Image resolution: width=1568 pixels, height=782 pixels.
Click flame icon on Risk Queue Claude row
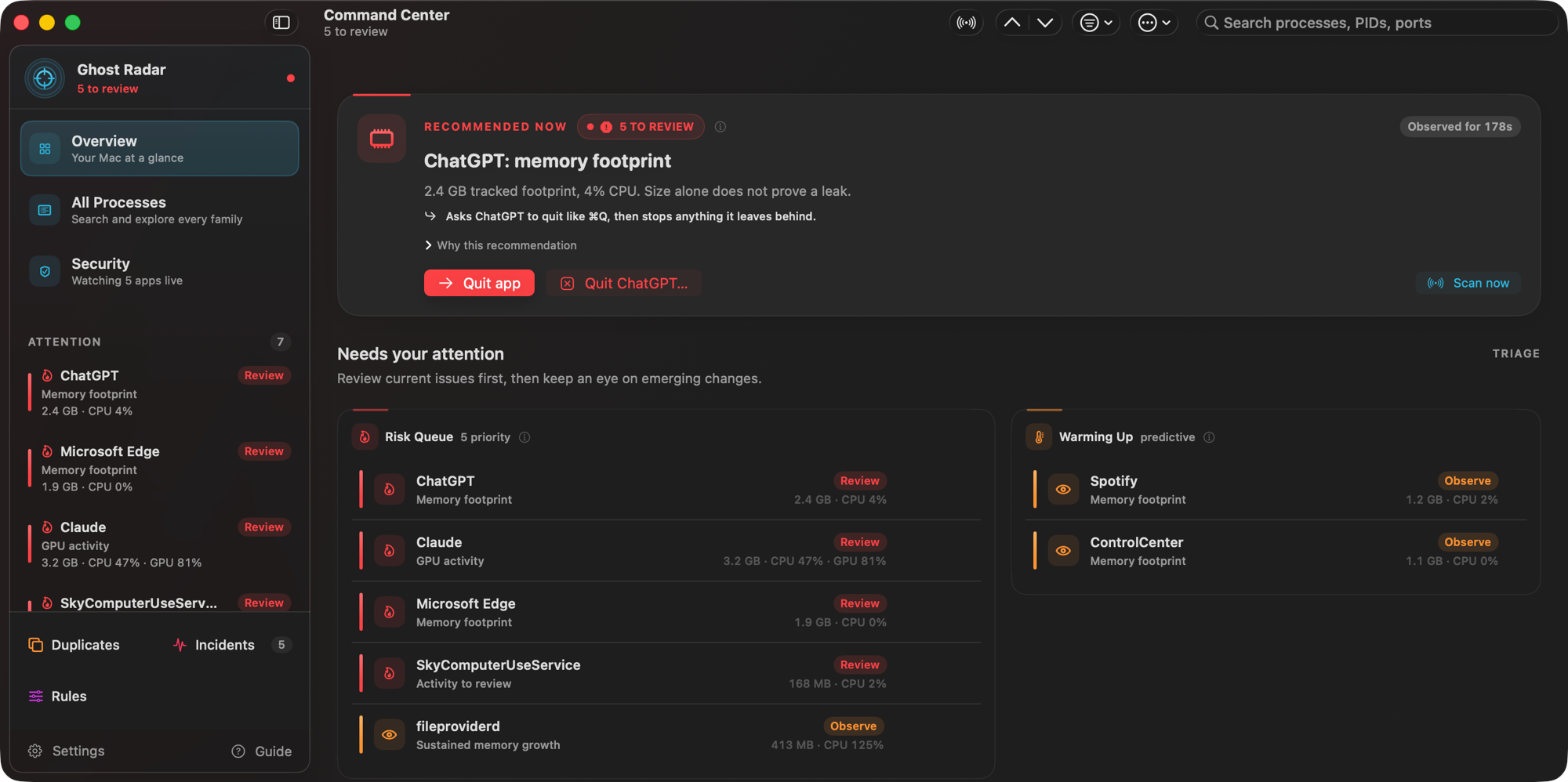click(x=389, y=551)
